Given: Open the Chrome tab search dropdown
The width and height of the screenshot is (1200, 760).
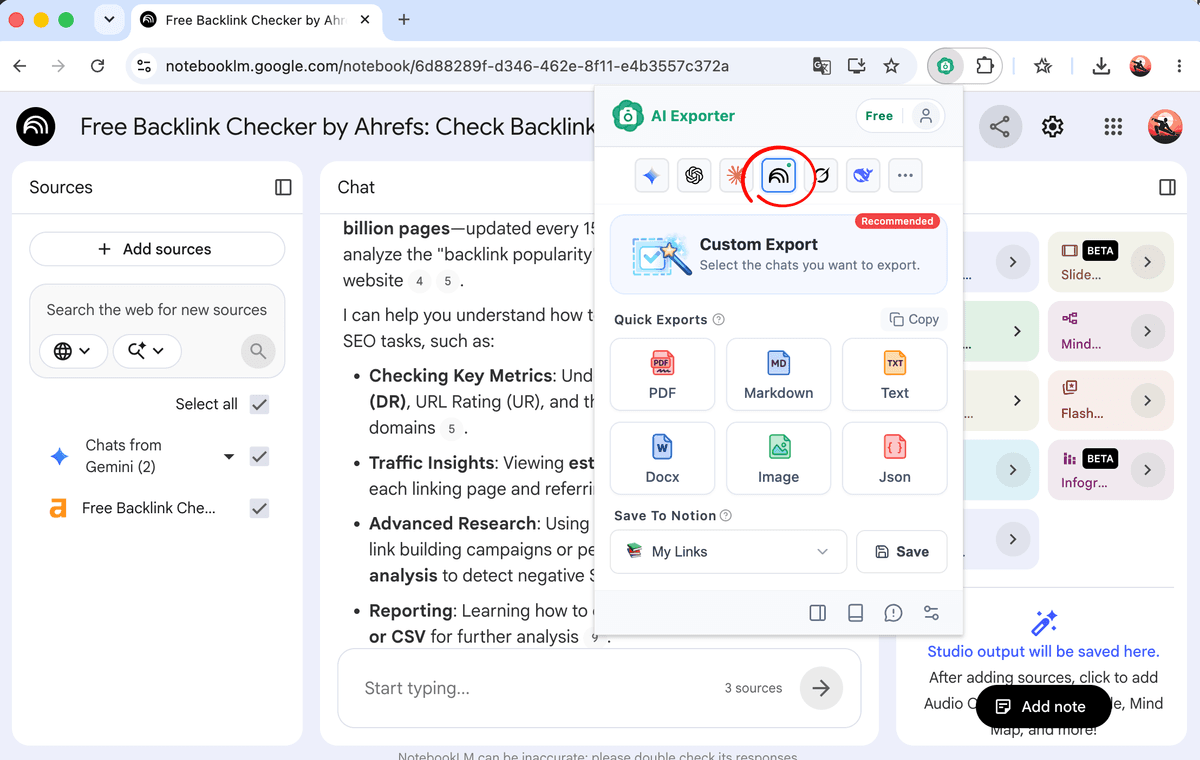Looking at the screenshot, I should (x=108, y=20).
